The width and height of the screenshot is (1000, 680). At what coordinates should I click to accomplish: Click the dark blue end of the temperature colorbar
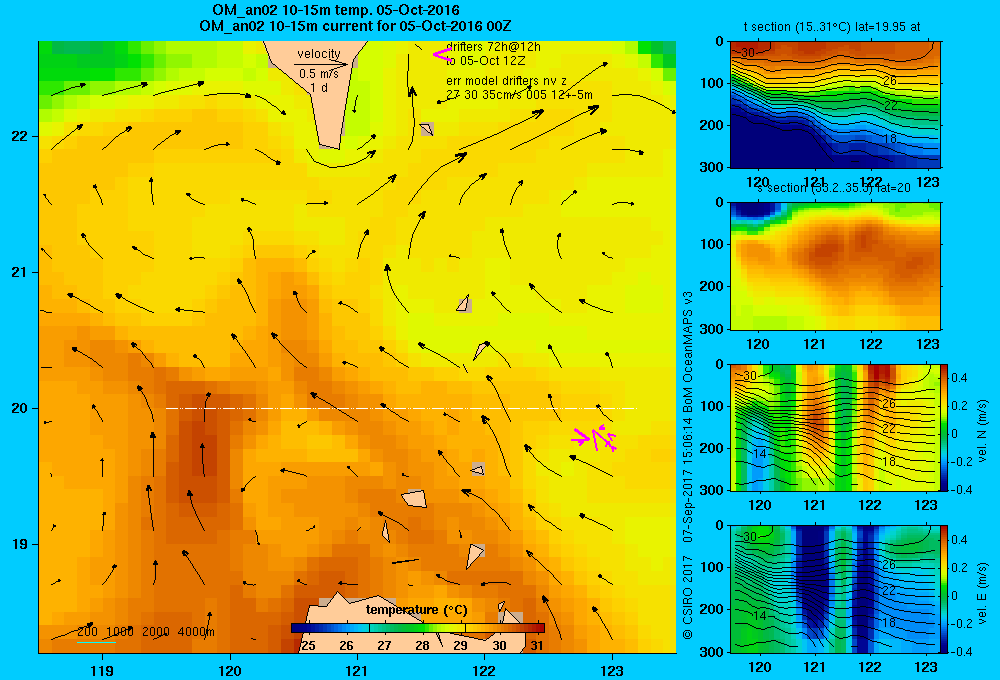tap(295, 628)
